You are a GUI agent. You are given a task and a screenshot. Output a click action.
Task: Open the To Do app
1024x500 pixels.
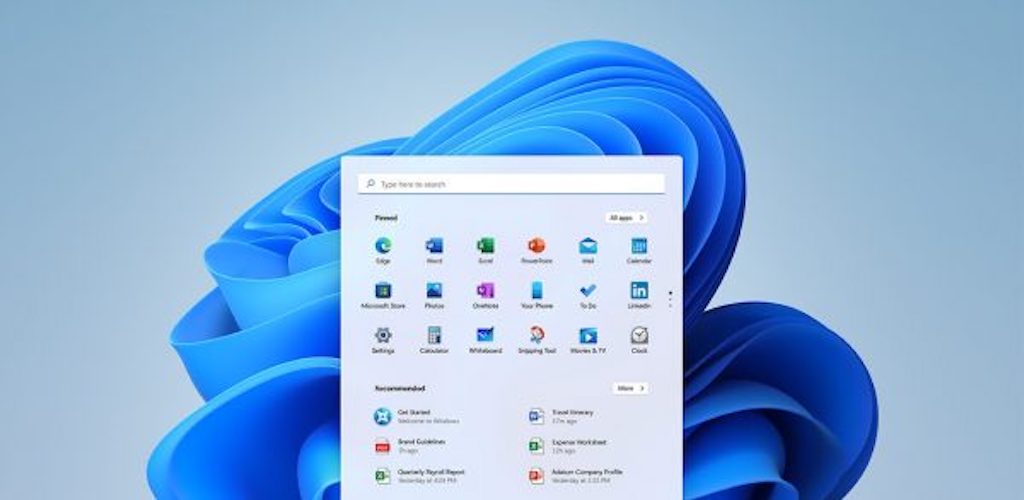588,291
